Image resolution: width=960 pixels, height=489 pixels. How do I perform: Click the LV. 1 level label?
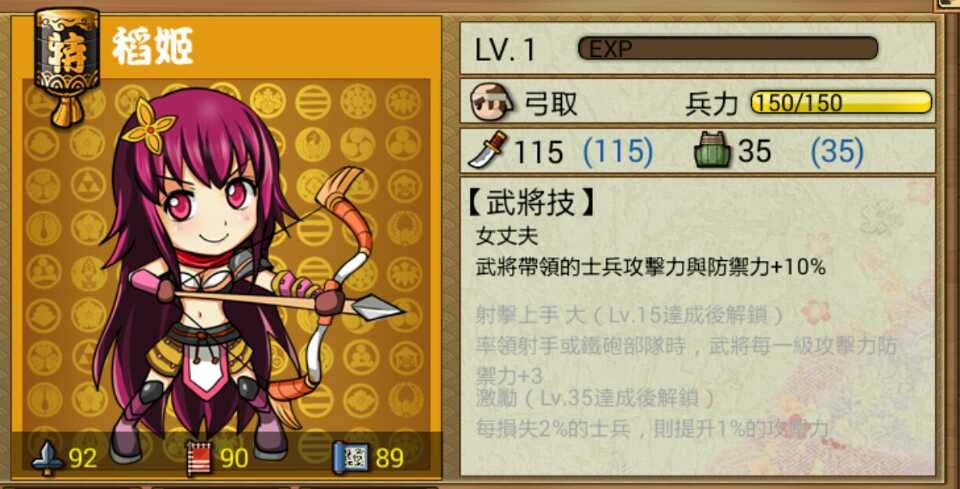(504, 50)
